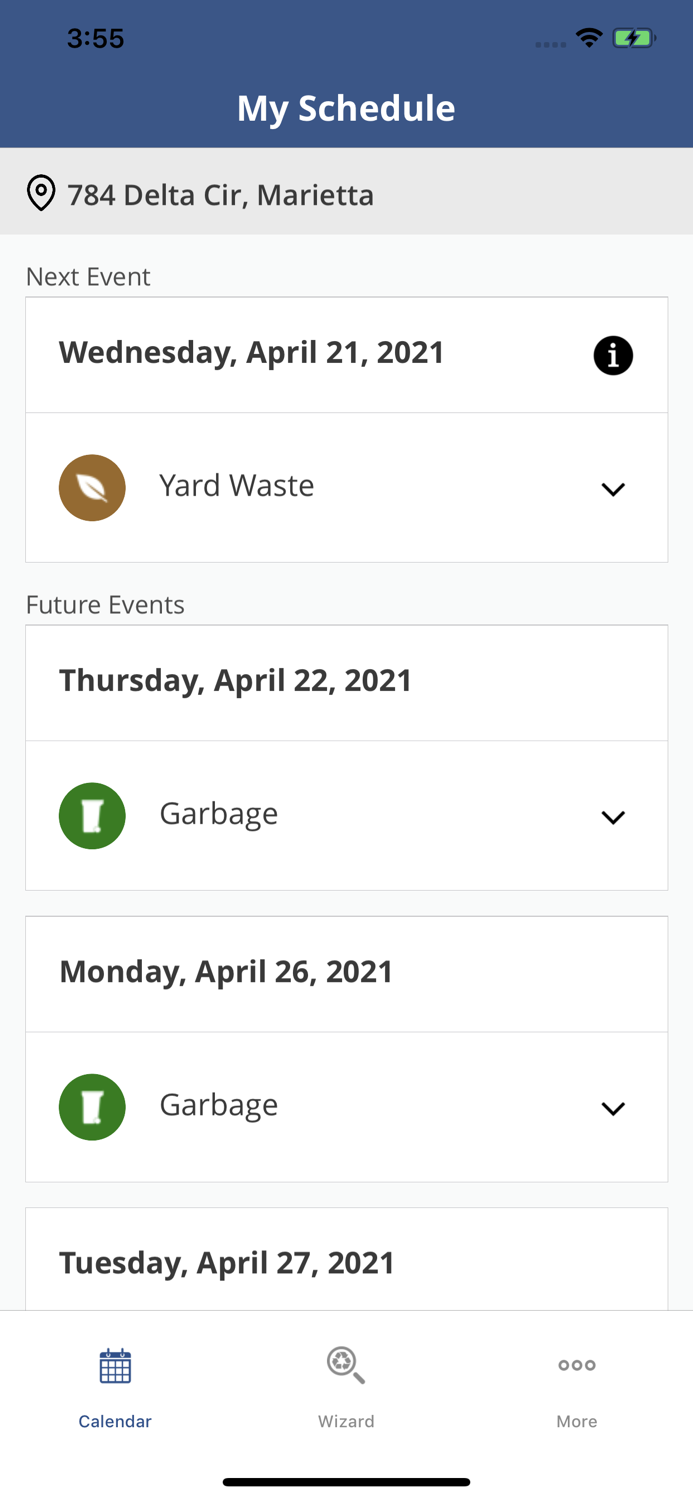The height and width of the screenshot is (1500, 693).
Task: Expand Yard Waste details for April 21
Action: pyautogui.click(x=613, y=489)
